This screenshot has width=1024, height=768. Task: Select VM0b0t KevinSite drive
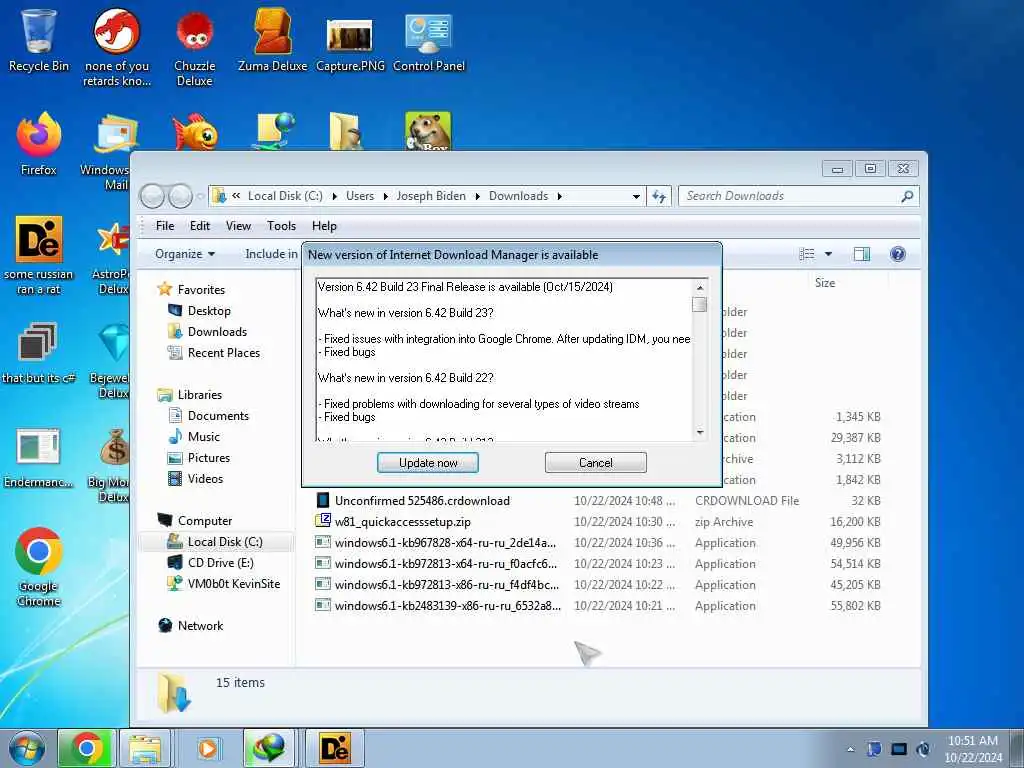(234, 584)
